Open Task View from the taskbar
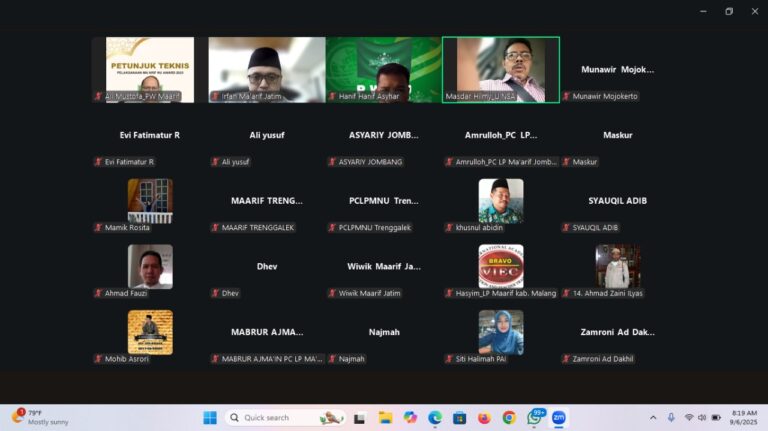 pyautogui.click(x=360, y=418)
